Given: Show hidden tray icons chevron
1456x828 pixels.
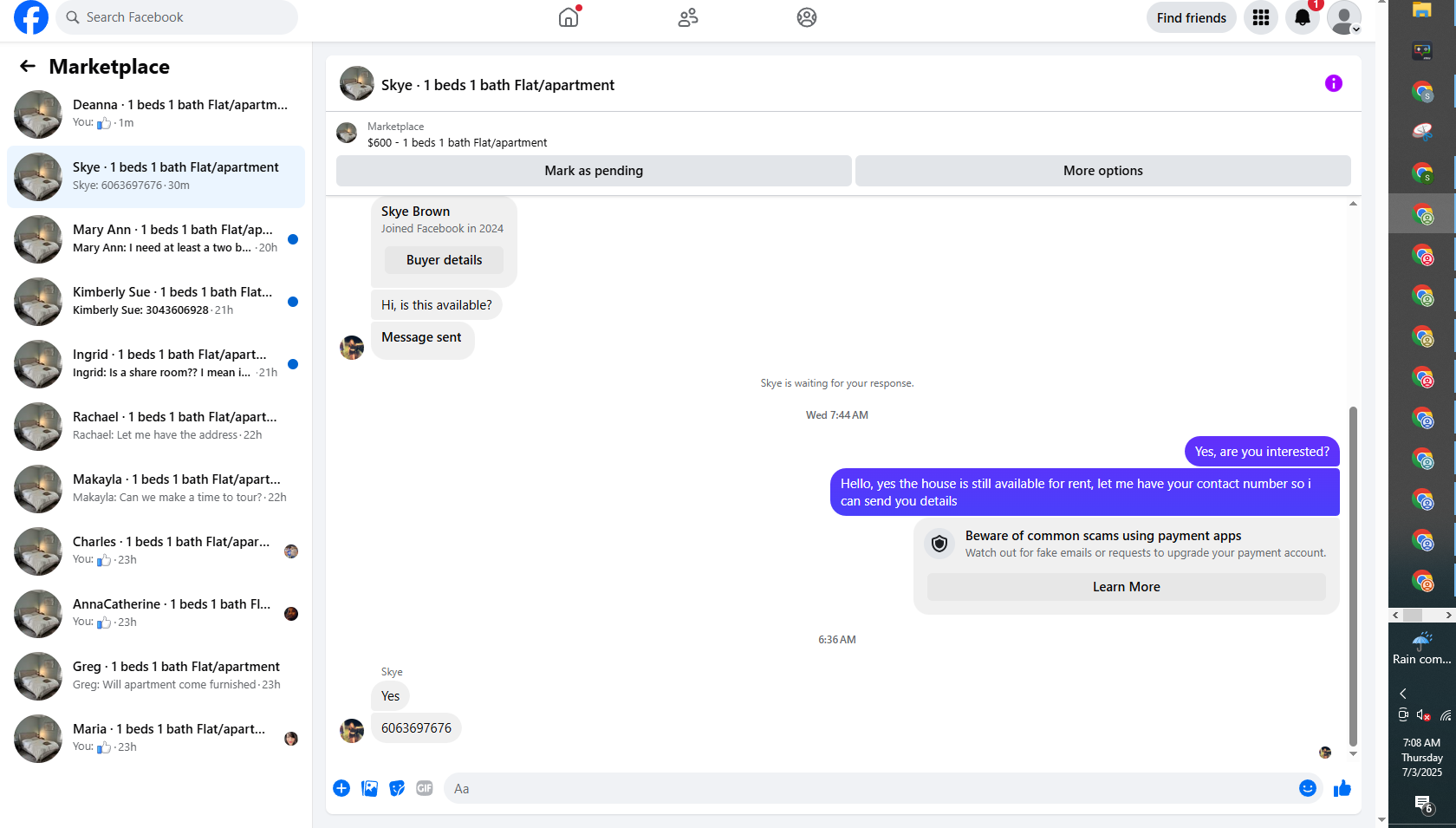Looking at the screenshot, I should coord(1403,693).
